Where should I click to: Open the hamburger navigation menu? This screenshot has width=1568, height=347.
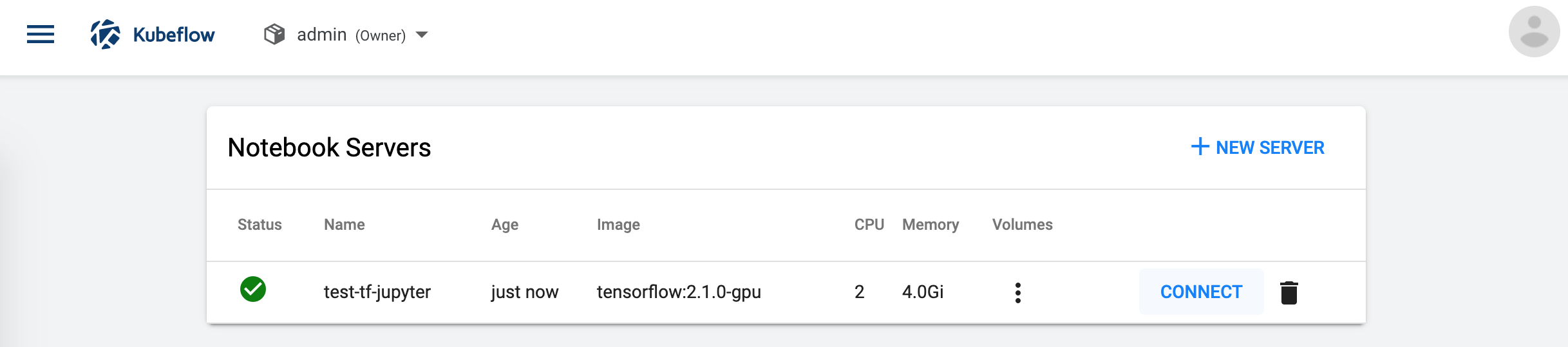pyautogui.click(x=41, y=34)
